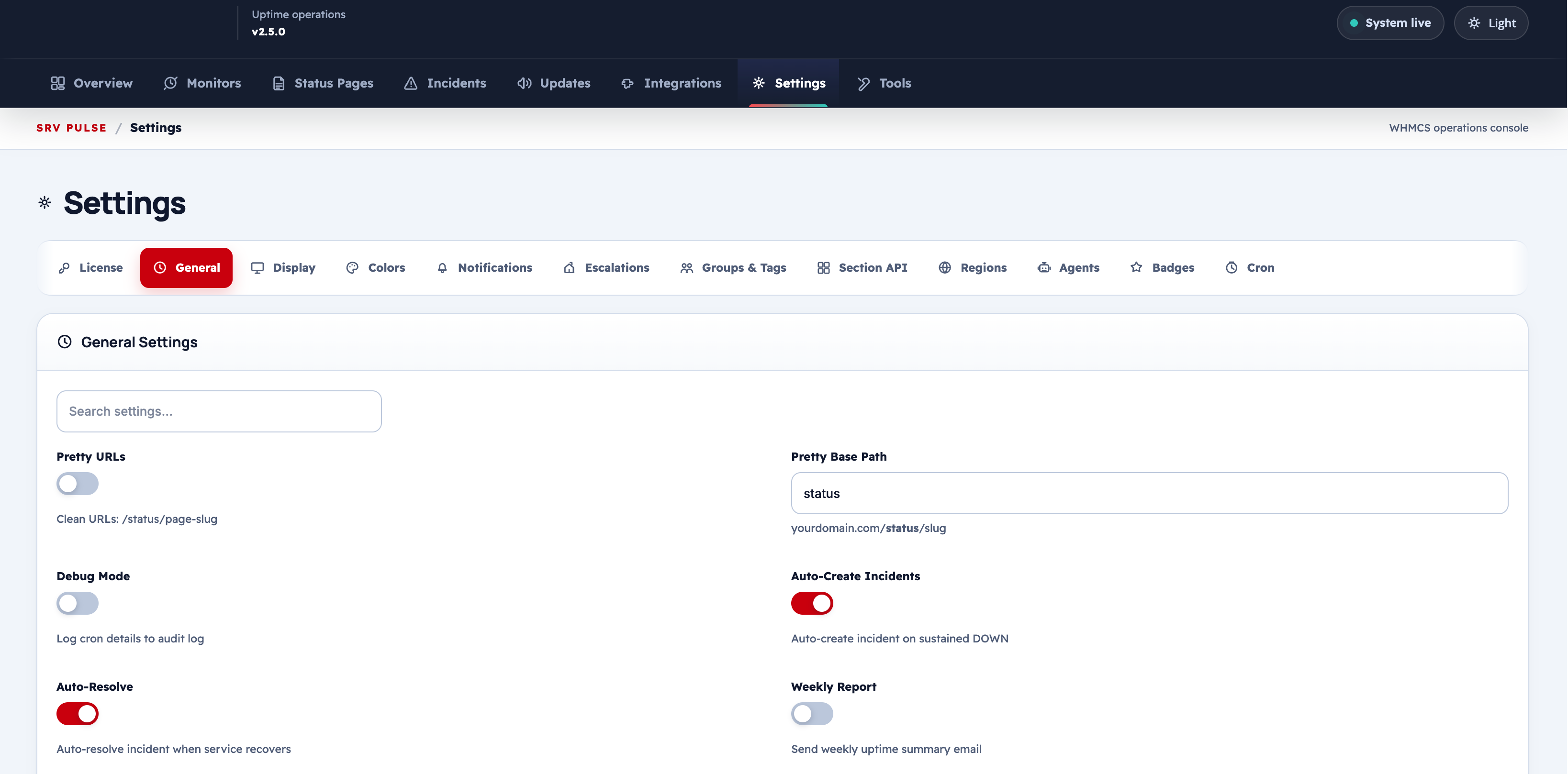Image resolution: width=1568 pixels, height=774 pixels.
Task: Click the Cron clock icon
Action: (x=1232, y=268)
